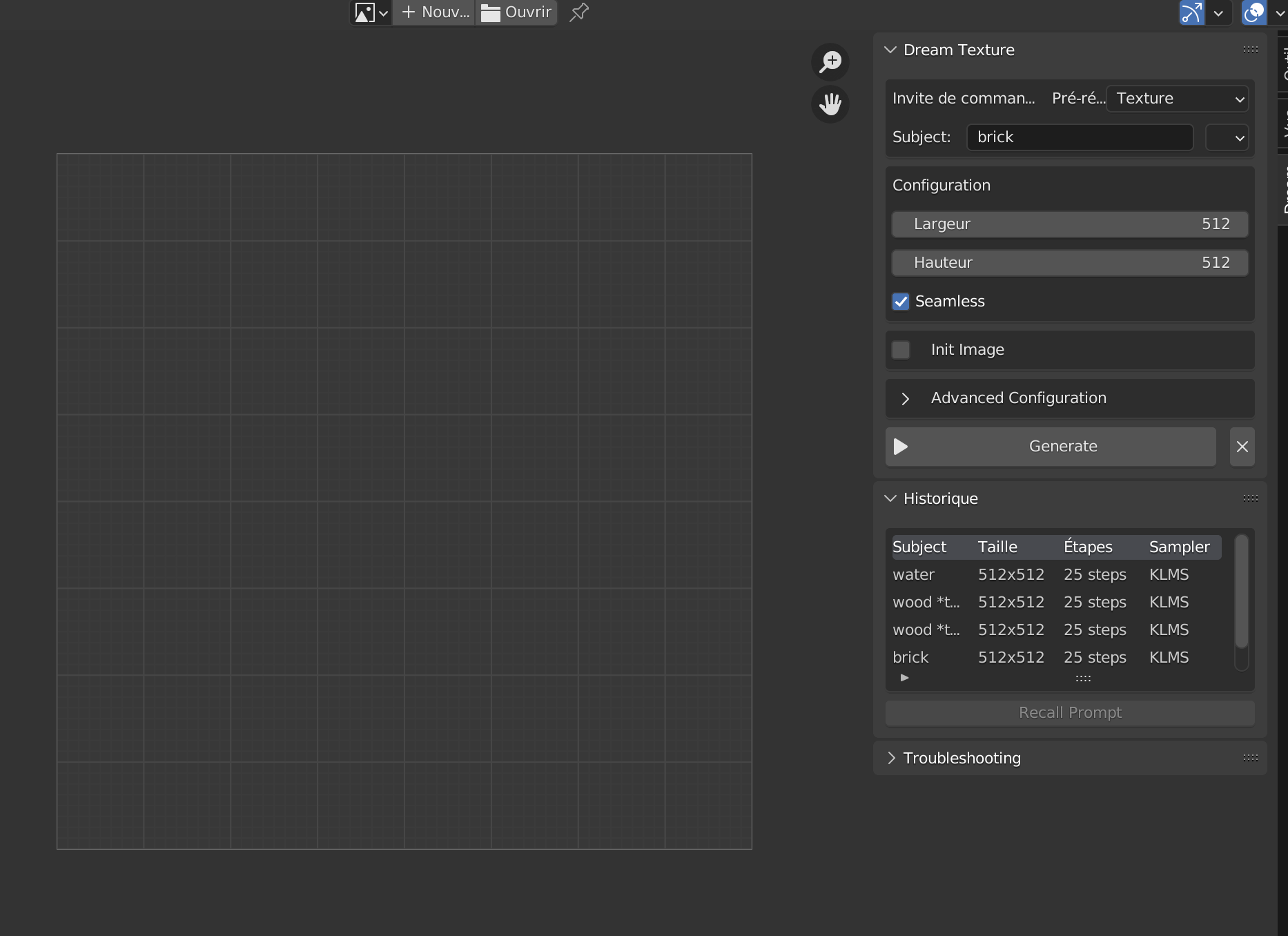Toggle the pin icon in the header
This screenshot has height=936, width=1288.
click(578, 12)
